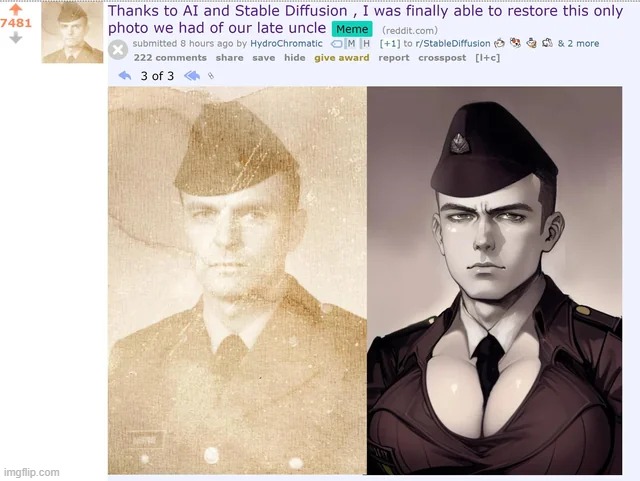The width and height of the screenshot is (640, 481).
Task: Click the give award link
Action: tap(342, 58)
